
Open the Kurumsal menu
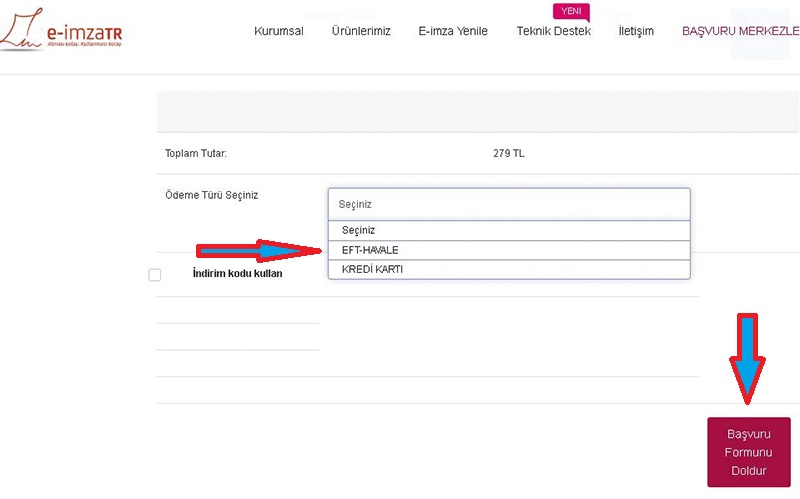(279, 31)
